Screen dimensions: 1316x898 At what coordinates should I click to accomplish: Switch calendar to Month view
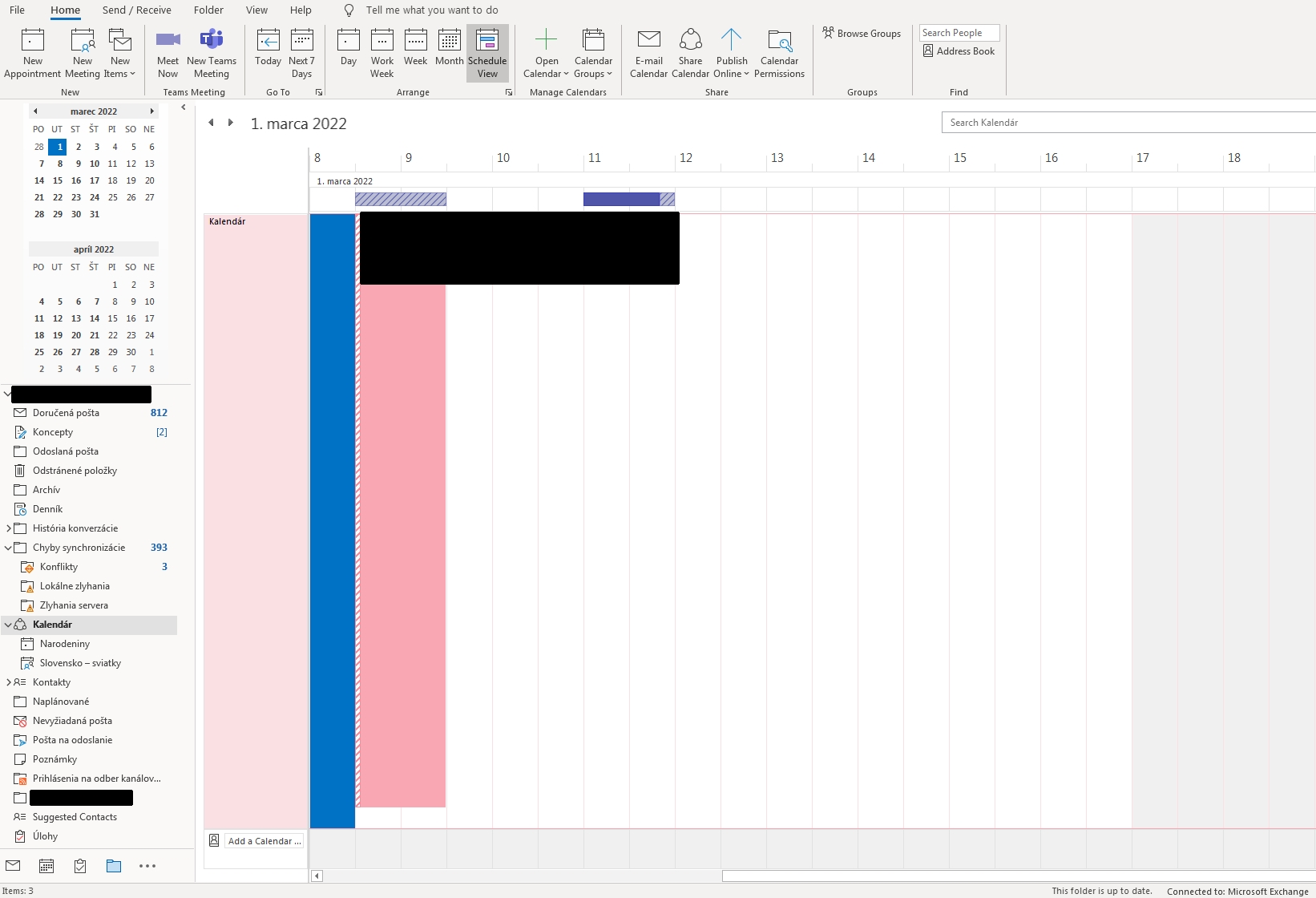449,52
